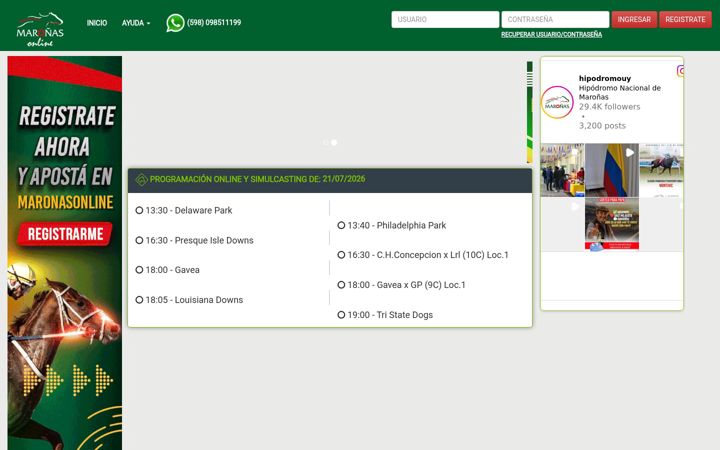Select the 18:00 Gavea x GP radio
This screenshot has height=450, width=720.
[341, 285]
